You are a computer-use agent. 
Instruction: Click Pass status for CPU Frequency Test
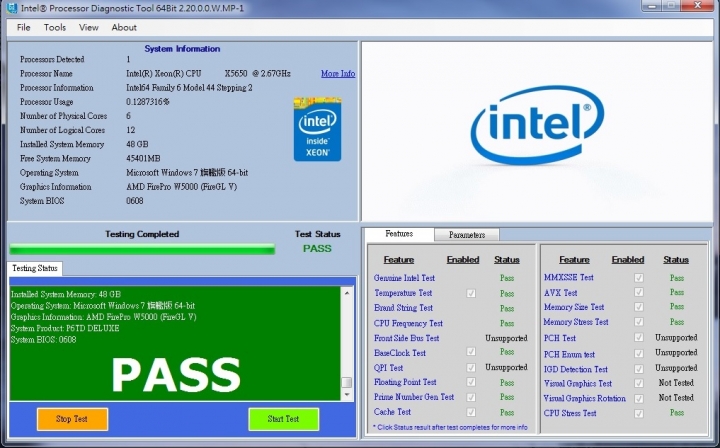point(507,323)
